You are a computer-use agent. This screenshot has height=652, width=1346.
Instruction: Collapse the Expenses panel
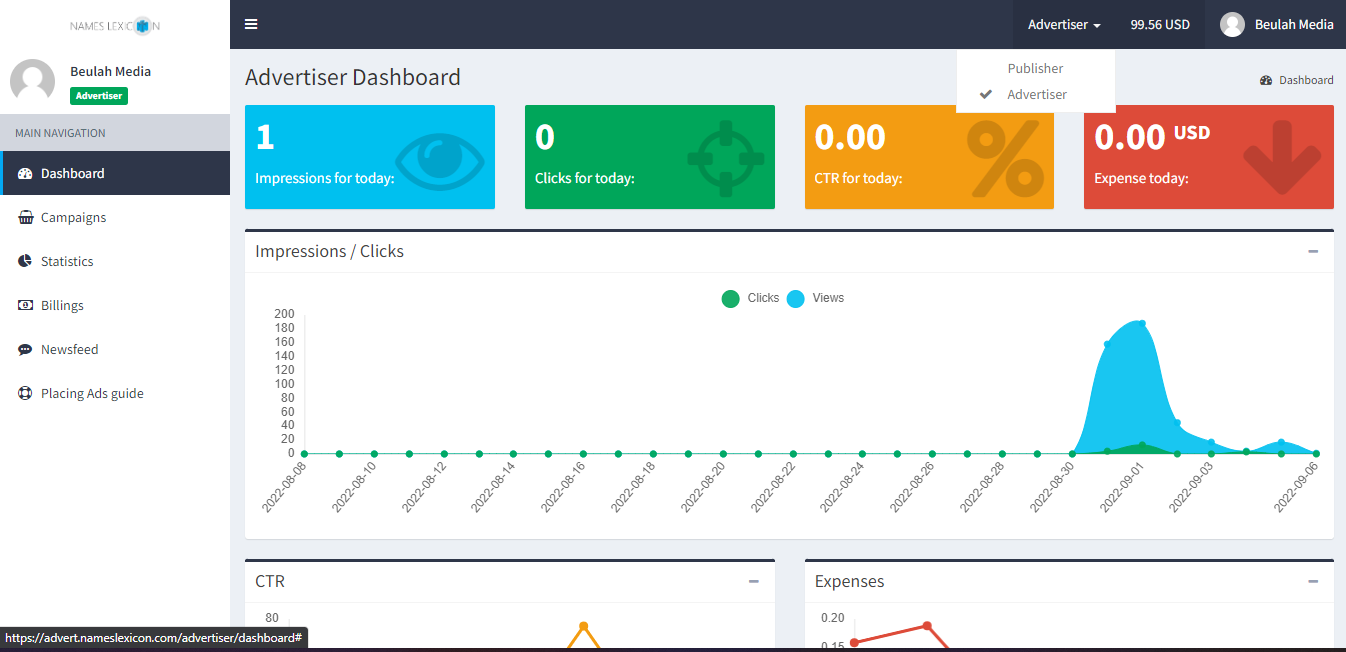[1313, 581]
